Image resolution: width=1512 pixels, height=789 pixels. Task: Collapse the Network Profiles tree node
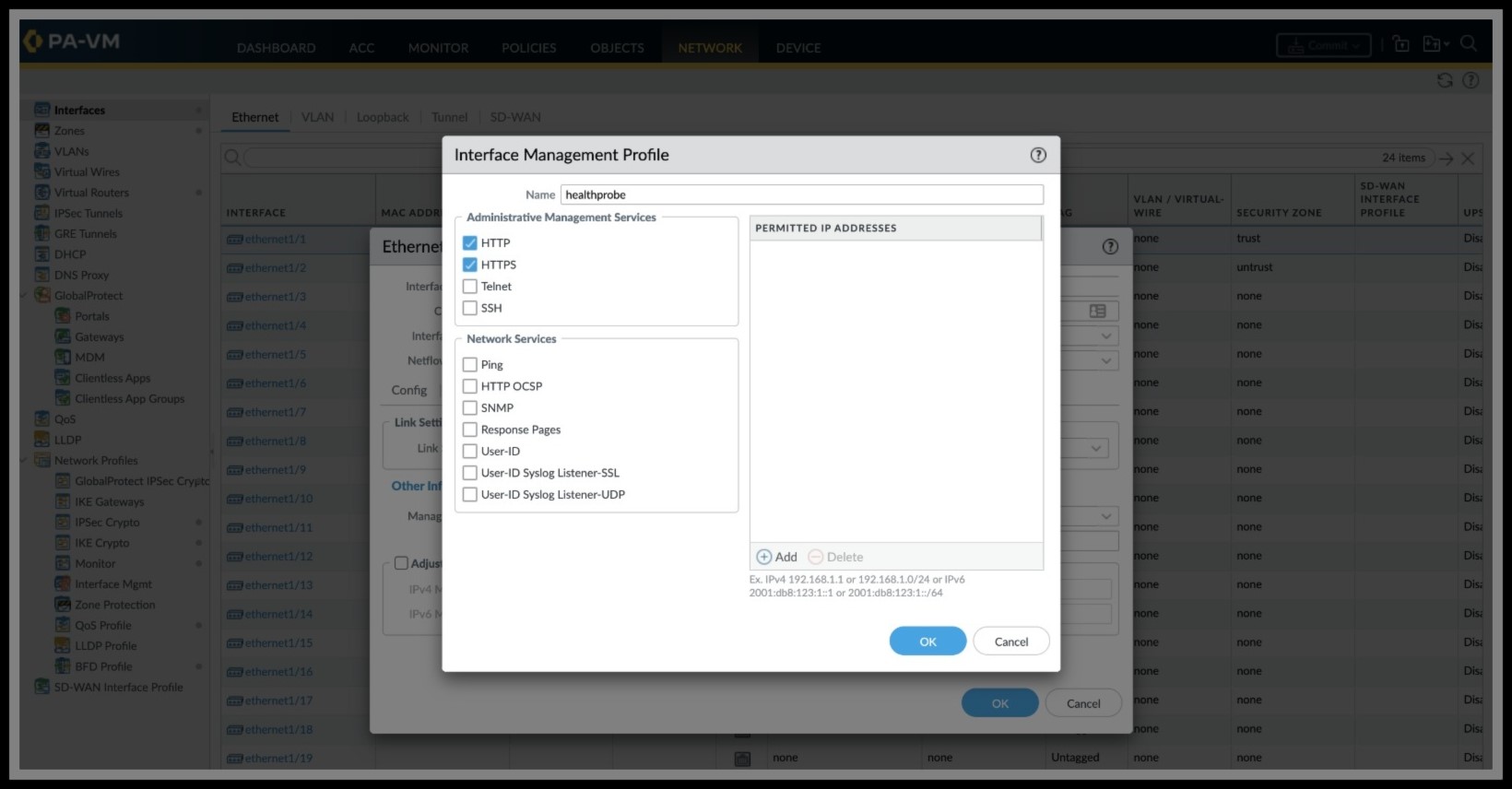[x=25, y=460]
